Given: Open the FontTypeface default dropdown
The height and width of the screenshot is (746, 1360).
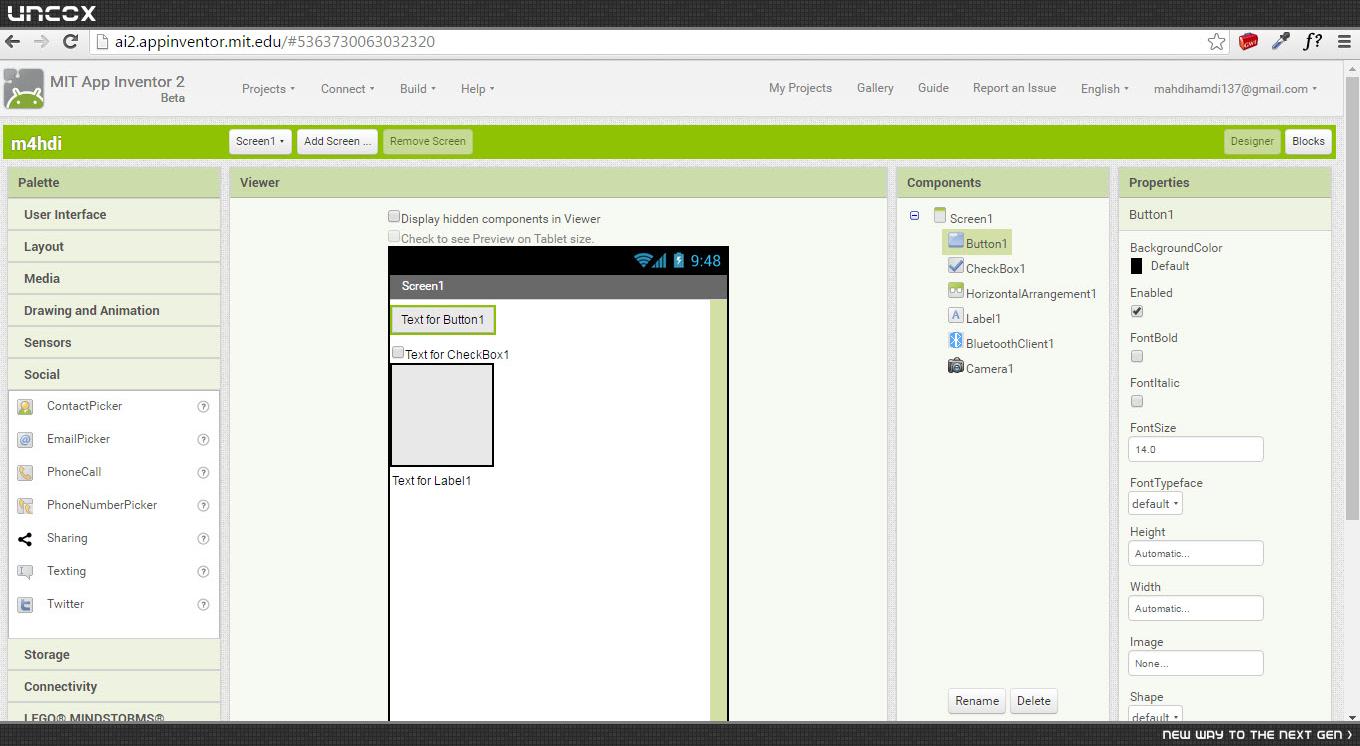Looking at the screenshot, I should click(x=1155, y=504).
